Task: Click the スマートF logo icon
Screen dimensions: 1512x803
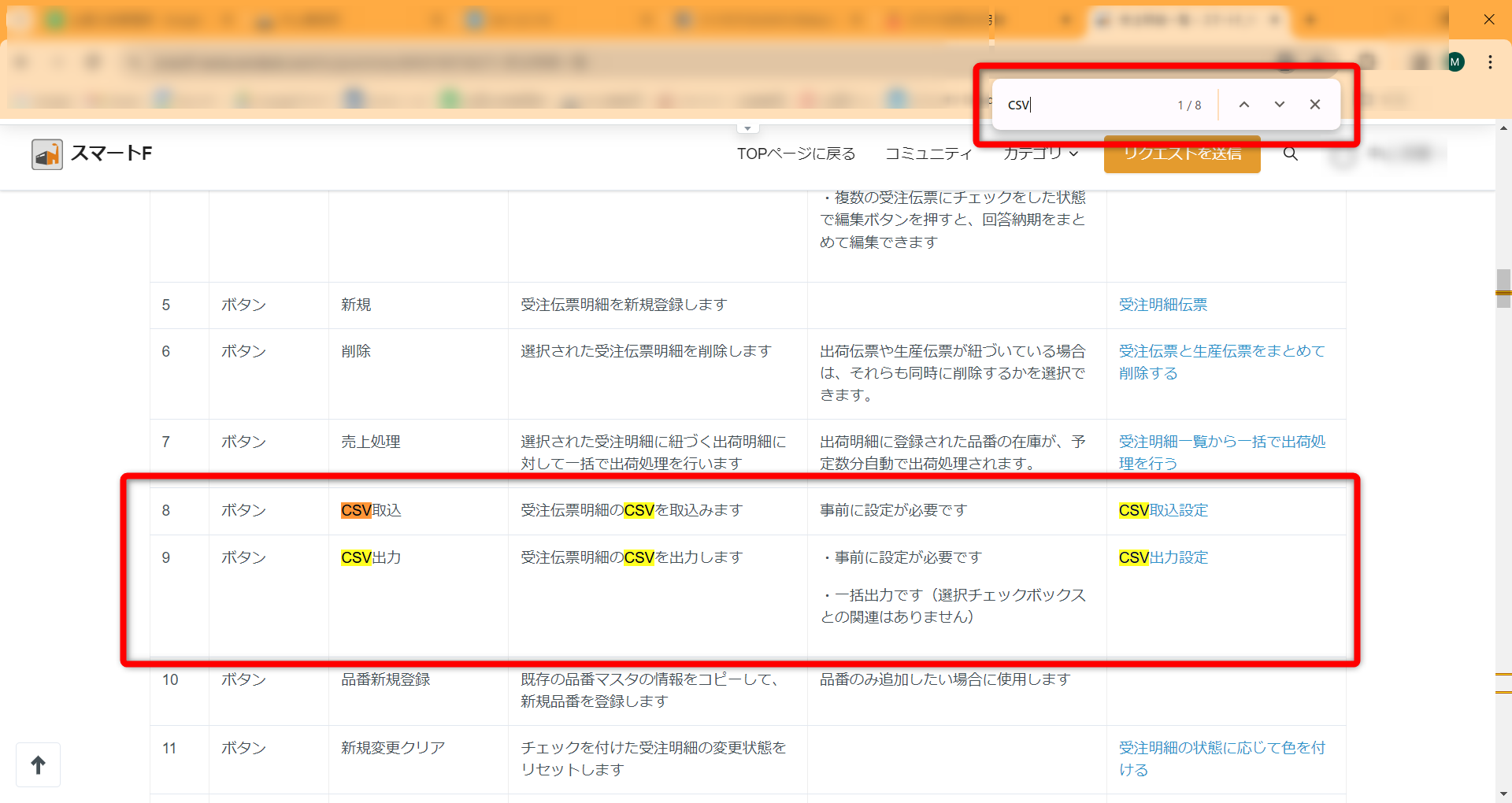Action: [x=47, y=154]
